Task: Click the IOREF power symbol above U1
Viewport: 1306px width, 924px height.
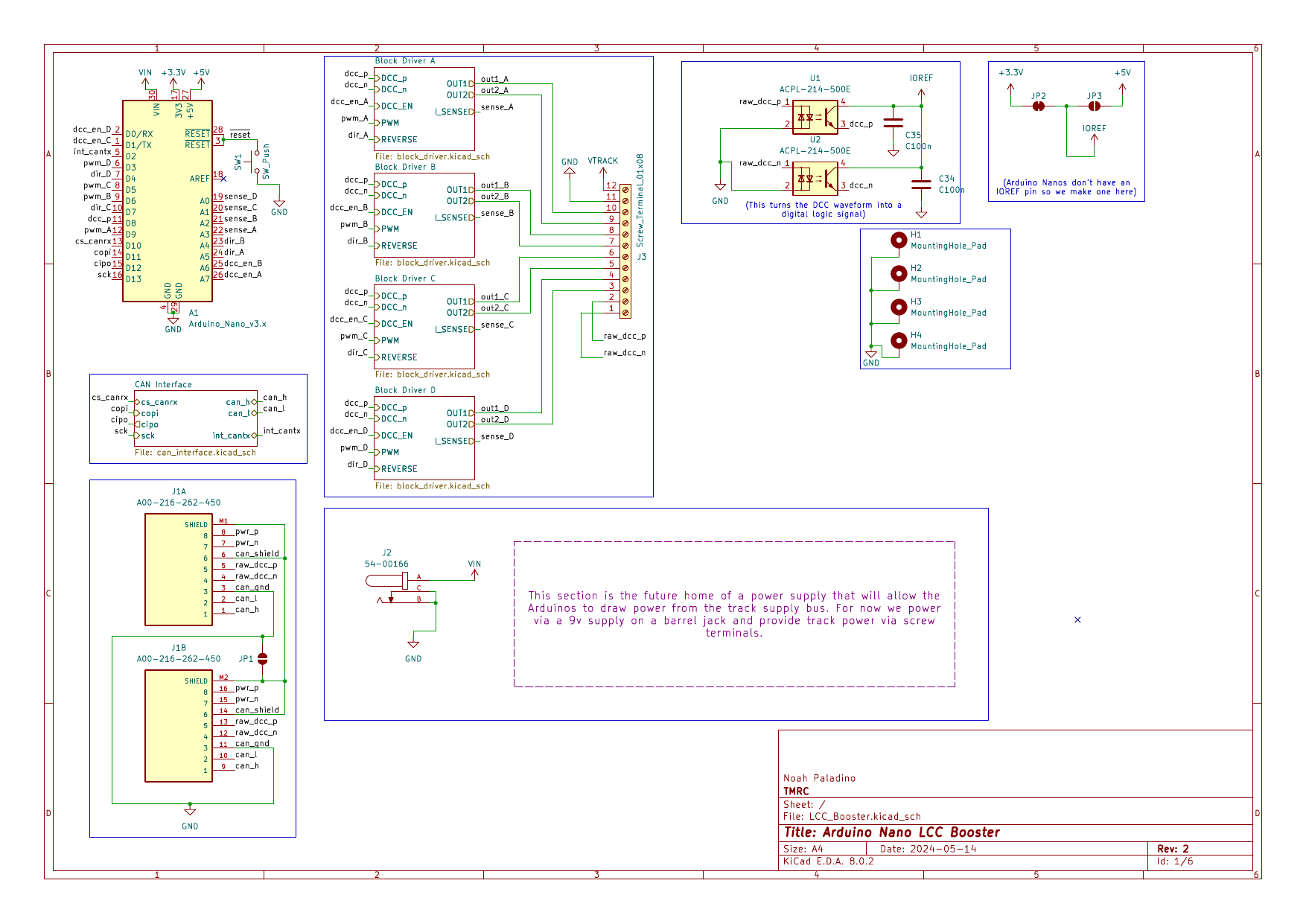Action: tap(921, 86)
